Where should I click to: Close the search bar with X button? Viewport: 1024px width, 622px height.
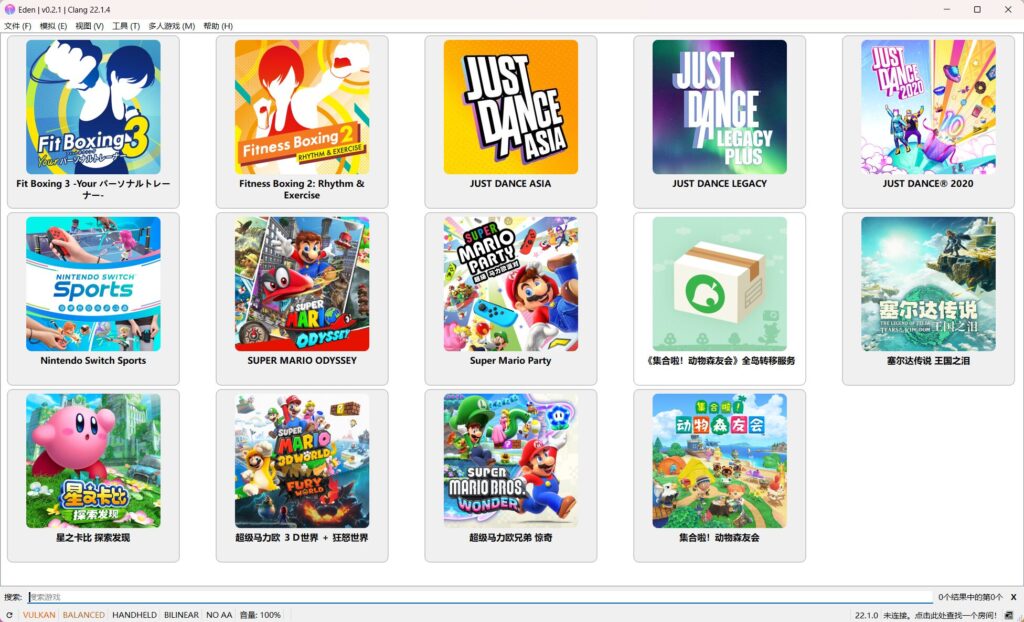click(x=1014, y=597)
